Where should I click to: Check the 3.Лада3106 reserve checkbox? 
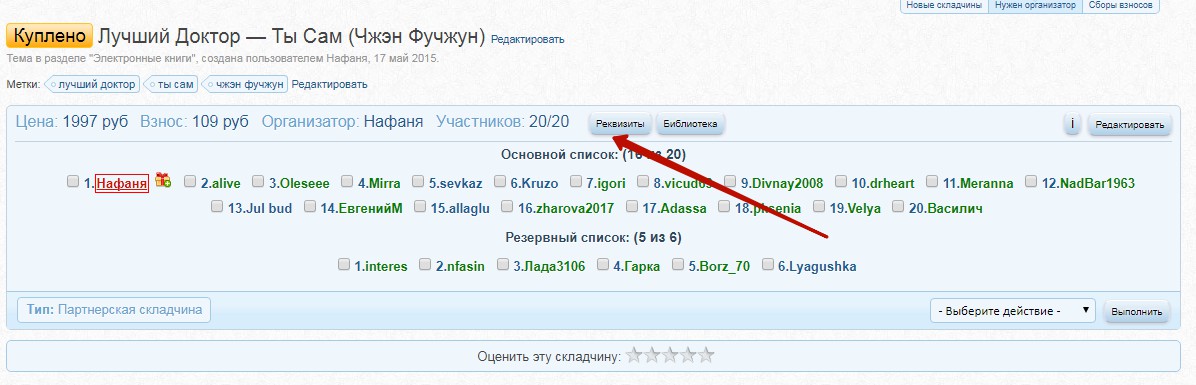pyautogui.click(x=503, y=265)
